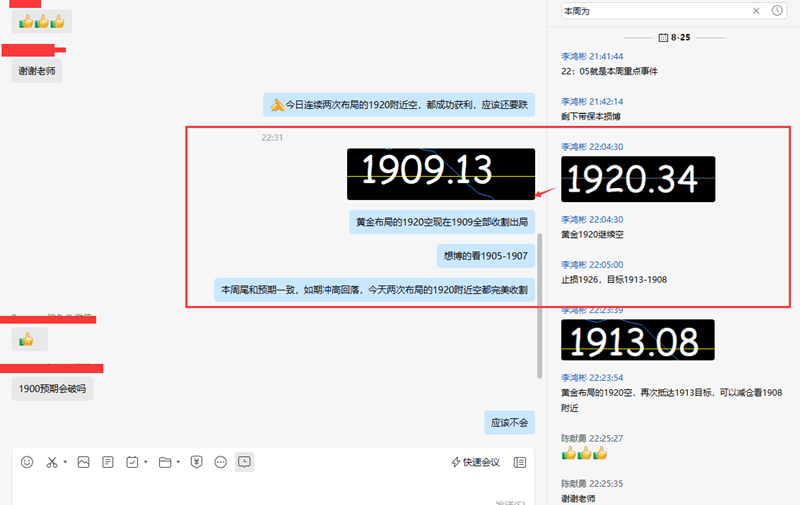Screen dimensions: 800x505
Task: Click the 22:31 timestamp in chat
Action: point(272,137)
